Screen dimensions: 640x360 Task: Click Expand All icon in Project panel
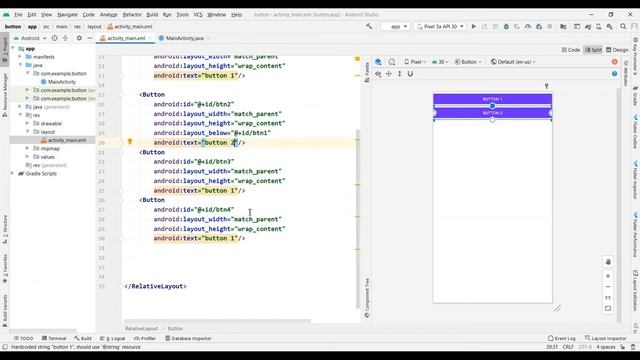[x=65, y=38]
